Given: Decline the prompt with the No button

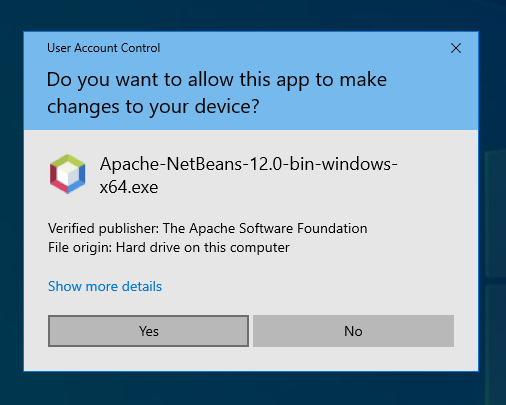Looking at the screenshot, I should click(x=353, y=331).
